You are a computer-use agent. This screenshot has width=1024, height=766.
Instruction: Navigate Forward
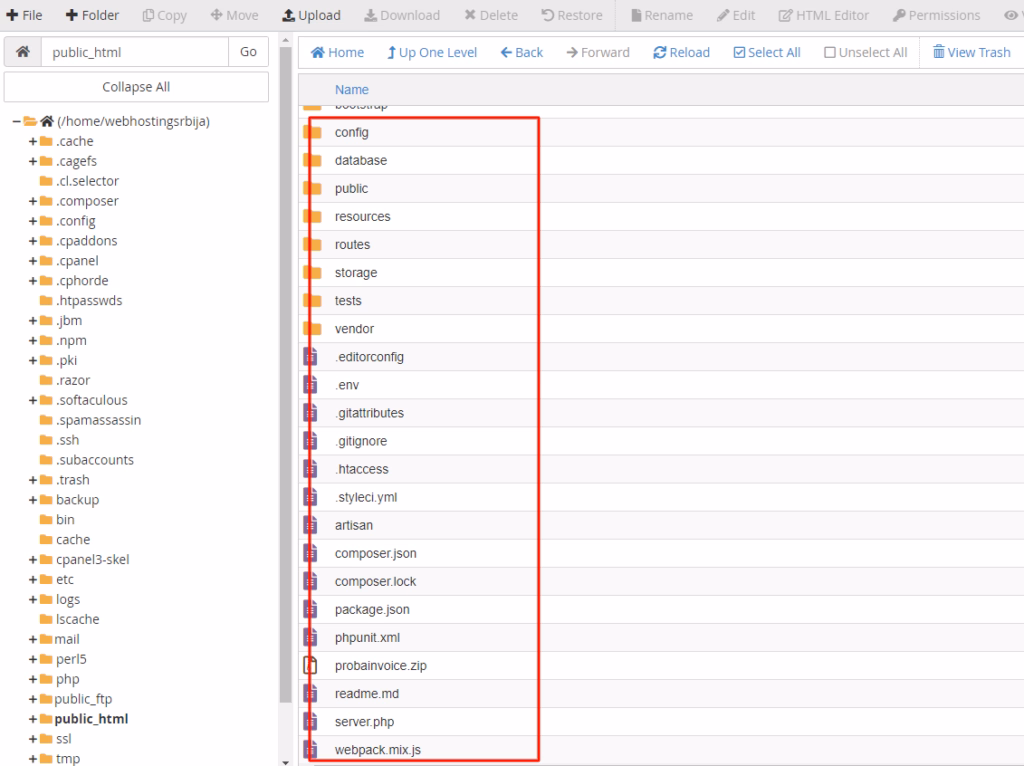tap(598, 52)
